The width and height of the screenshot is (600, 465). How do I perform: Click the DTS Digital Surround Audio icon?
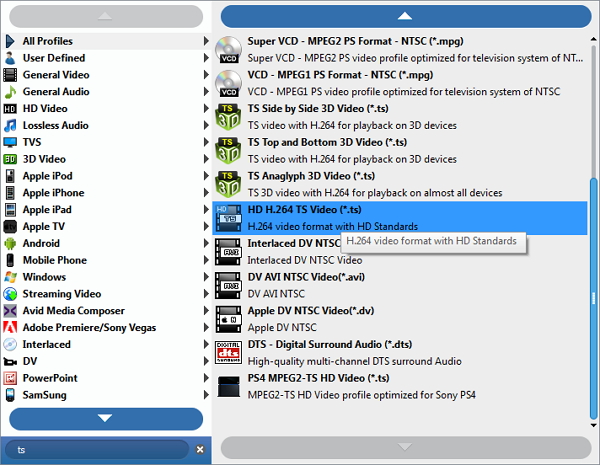228,353
